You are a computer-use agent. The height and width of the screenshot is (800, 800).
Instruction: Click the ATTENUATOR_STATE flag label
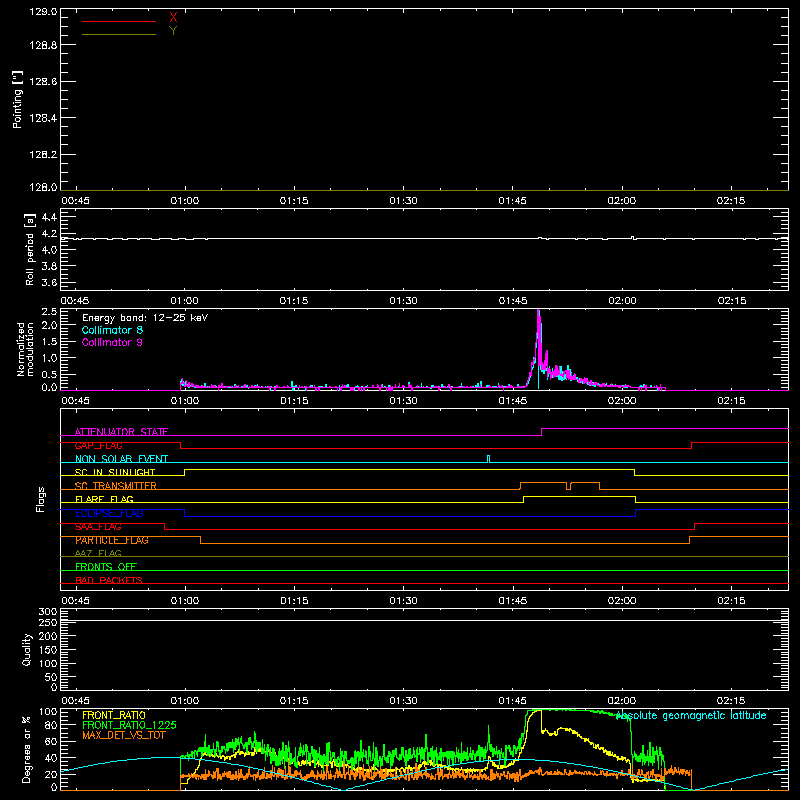[x=121, y=432]
